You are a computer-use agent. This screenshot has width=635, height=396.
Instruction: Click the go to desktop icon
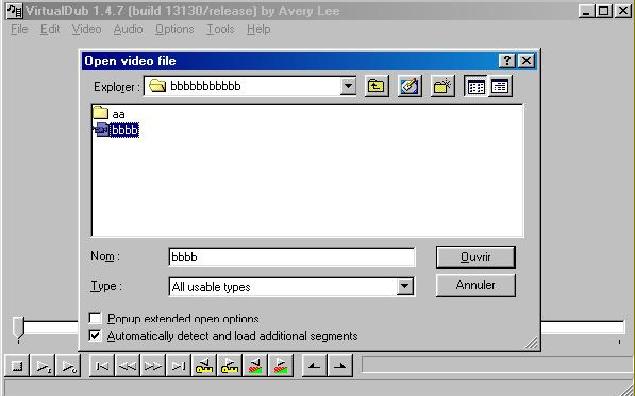coord(409,86)
